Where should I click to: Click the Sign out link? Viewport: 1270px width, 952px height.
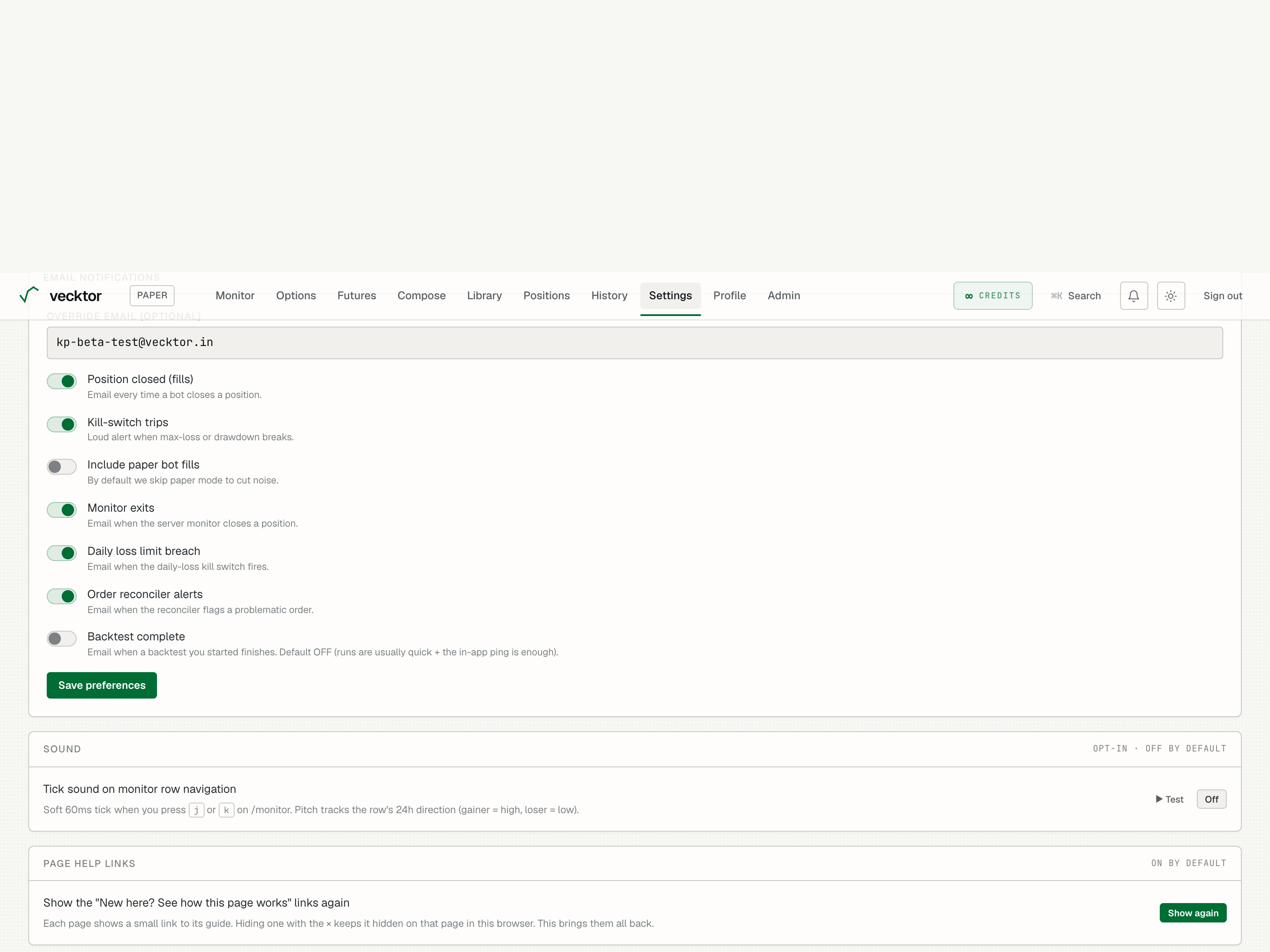click(1222, 296)
